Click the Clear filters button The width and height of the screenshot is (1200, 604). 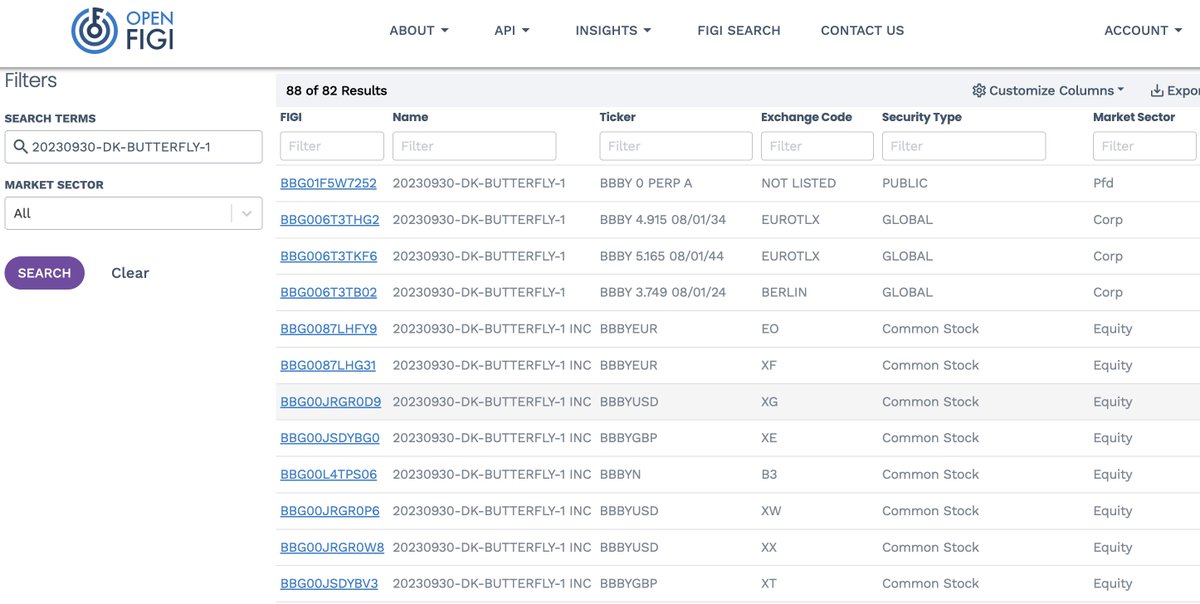coord(130,273)
